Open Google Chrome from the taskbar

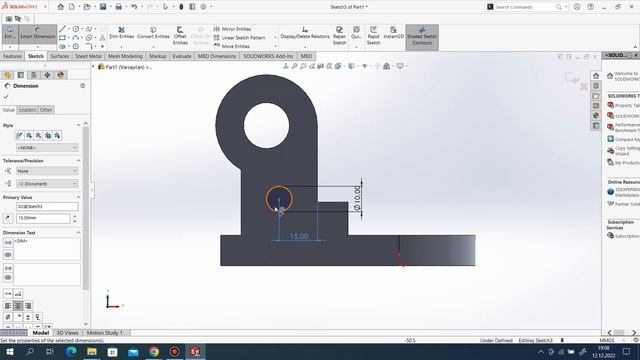(x=154, y=351)
